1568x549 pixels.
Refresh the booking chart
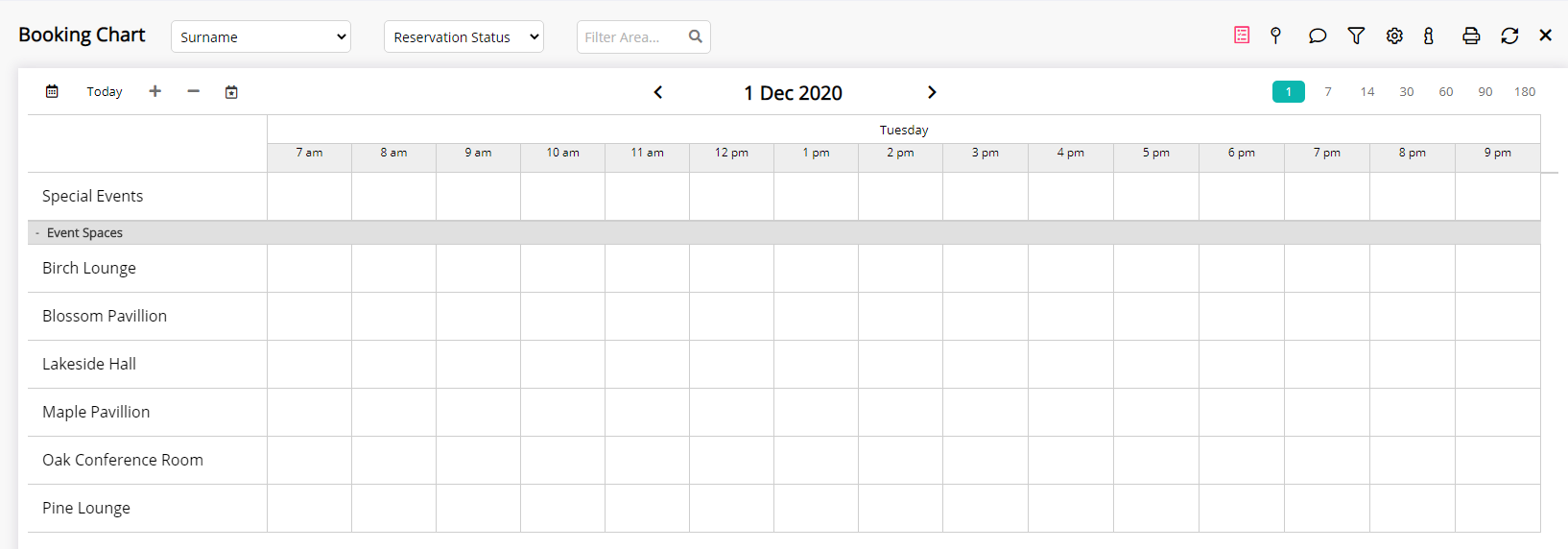pyautogui.click(x=1509, y=36)
